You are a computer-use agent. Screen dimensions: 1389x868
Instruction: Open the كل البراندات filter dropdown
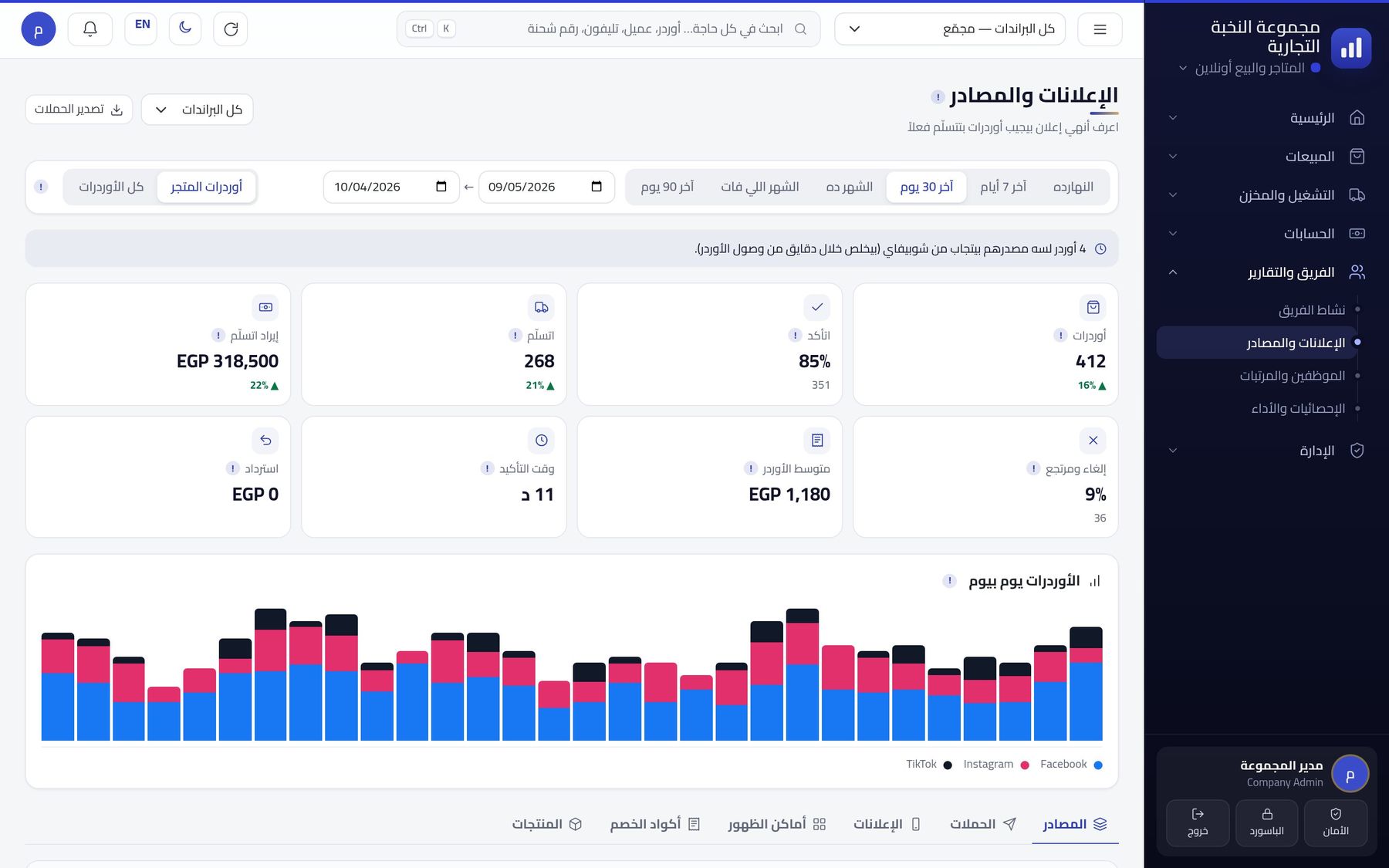point(198,110)
